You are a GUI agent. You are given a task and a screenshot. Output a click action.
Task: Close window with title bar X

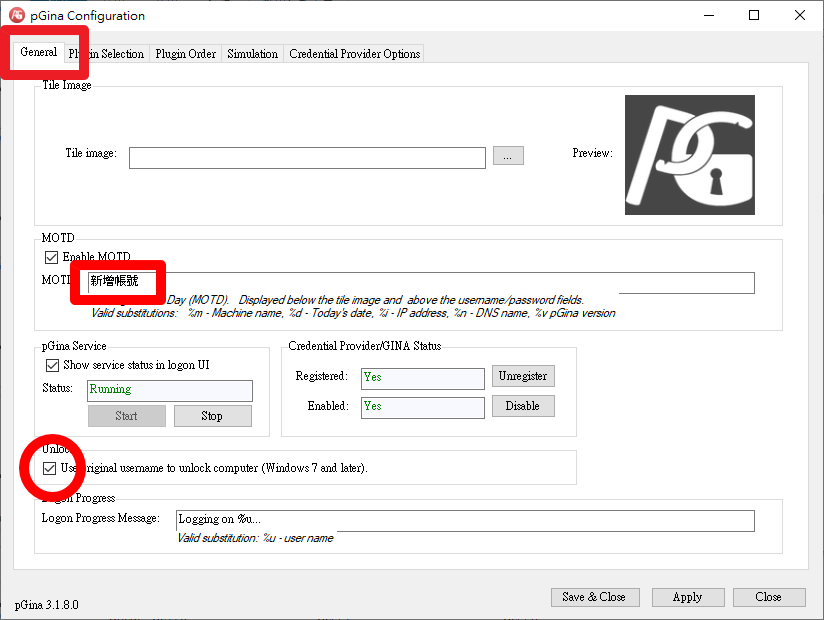tap(799, 15)
